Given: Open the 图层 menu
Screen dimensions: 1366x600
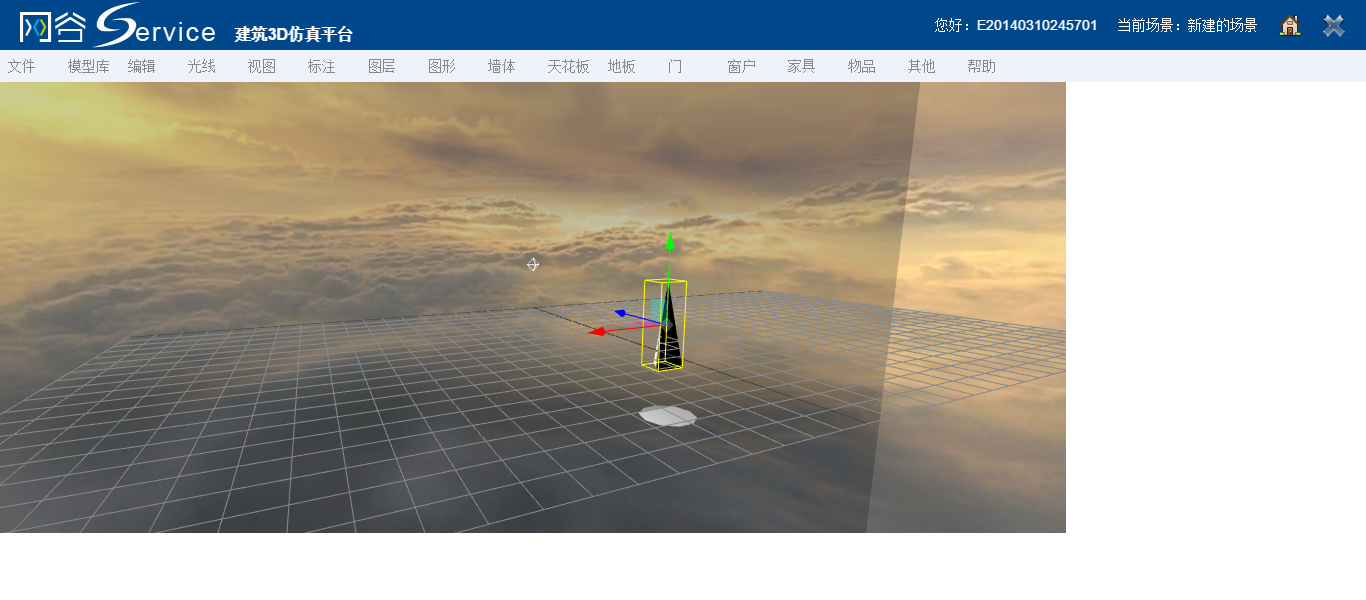Looking at the screenshot, I should [x=382, y=66].
